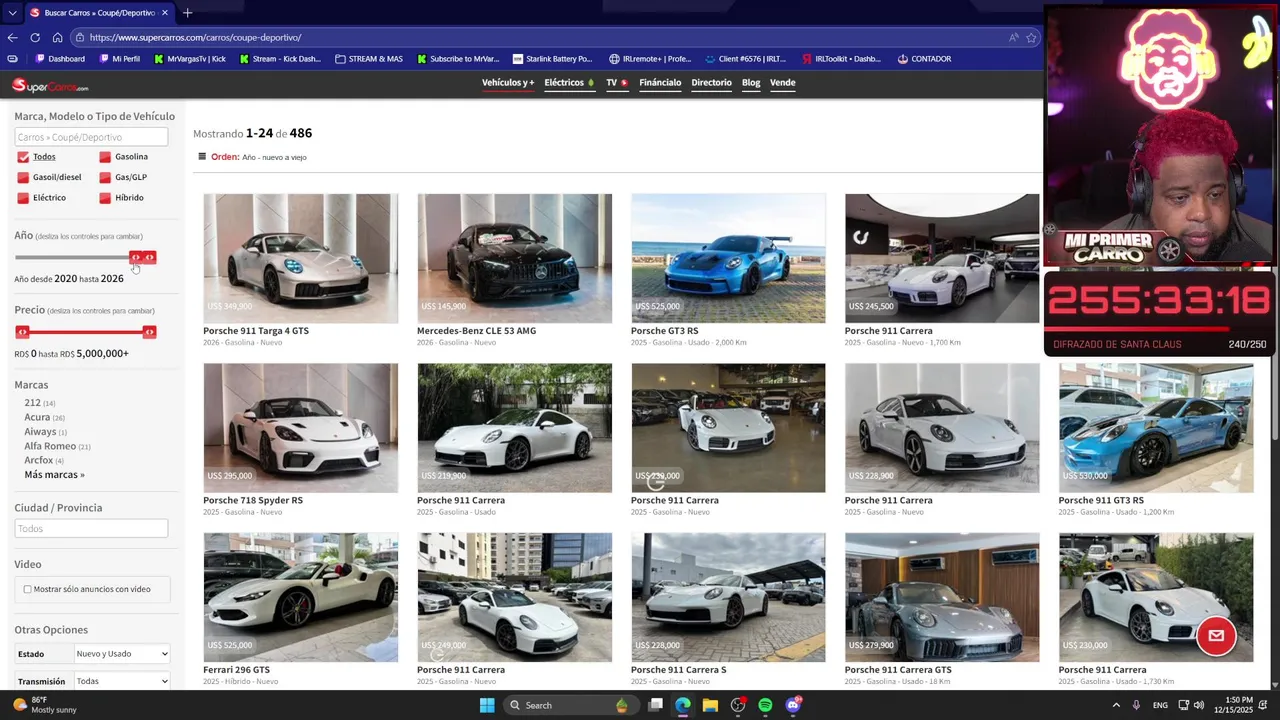This screenshot has width=1280, height=720.
Task: Click the Precio slider left handle
Action: (22, 332)
